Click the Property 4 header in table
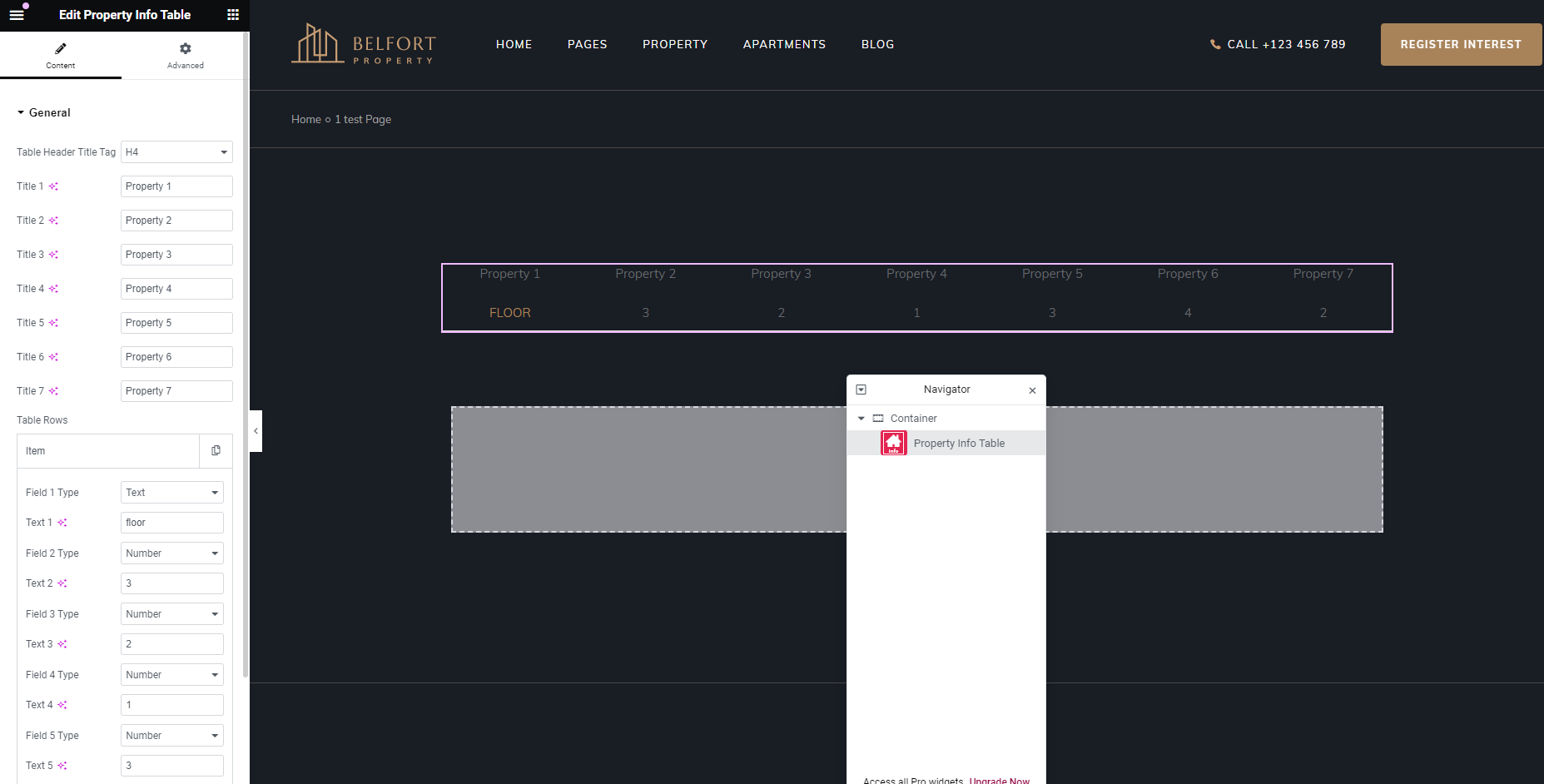Screen dimensions: 1544x784 pos(916,274)
